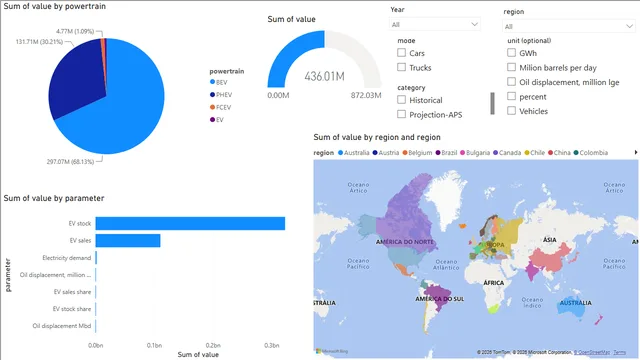Screen dimensions: 640x360
Task: Click the 'Oil displacement Mbd' axis label
Action: click(x=62, y=326)
